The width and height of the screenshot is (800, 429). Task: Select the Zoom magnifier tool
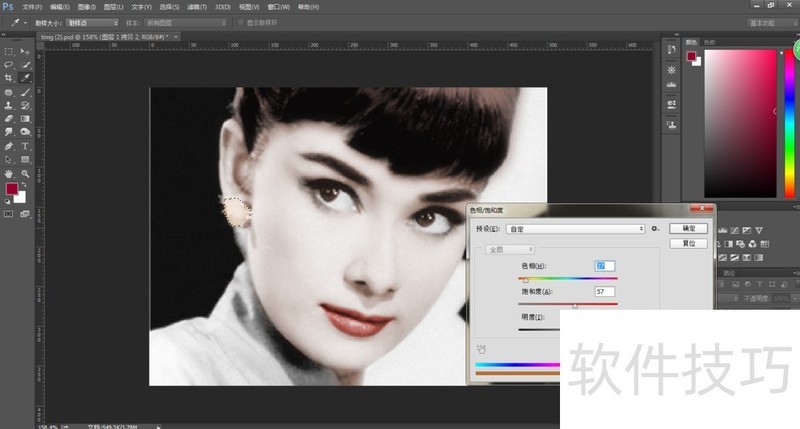(25, 173)
